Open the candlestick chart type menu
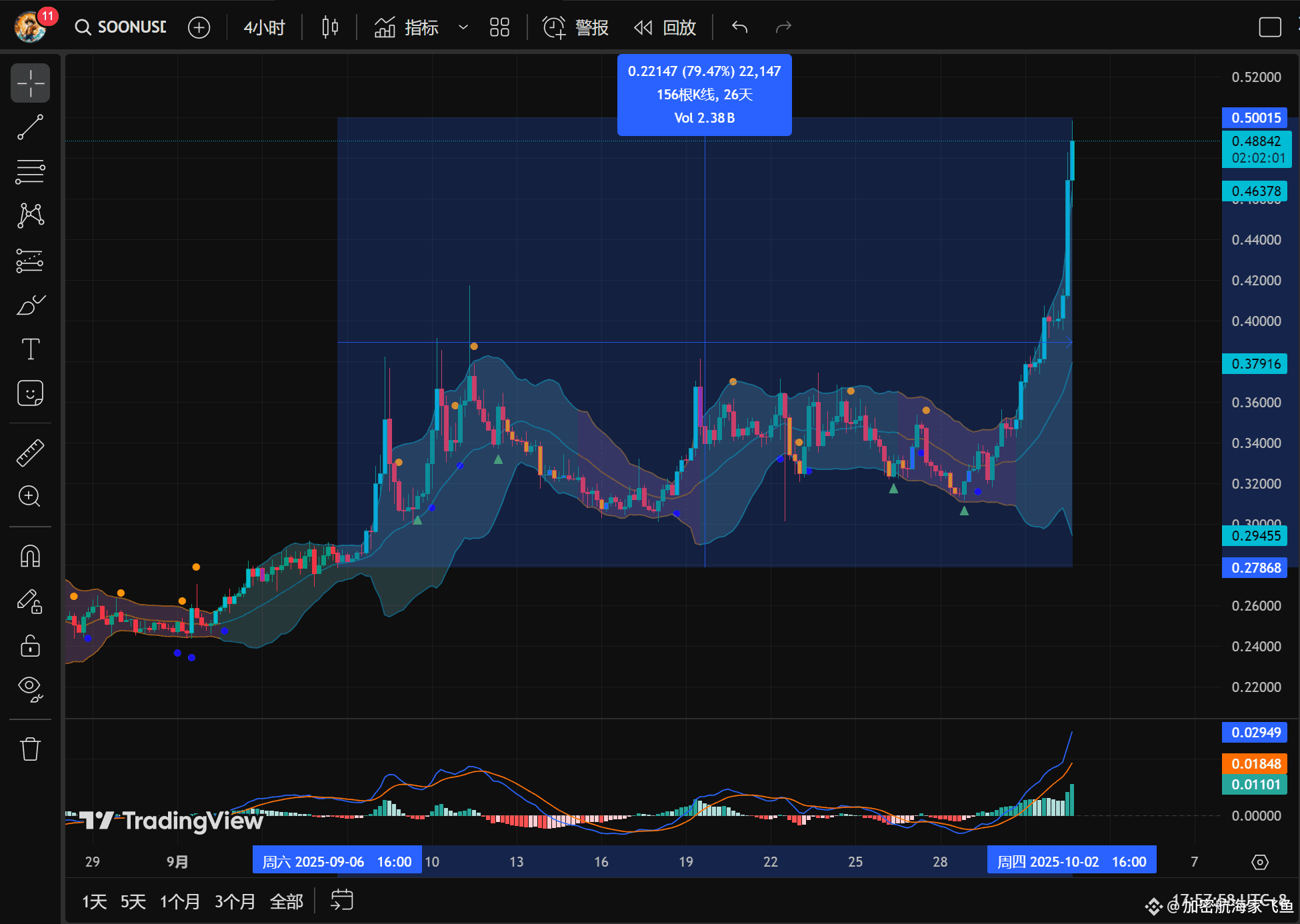The width and height of the screenshot is (1300, 924). [330, 27]
